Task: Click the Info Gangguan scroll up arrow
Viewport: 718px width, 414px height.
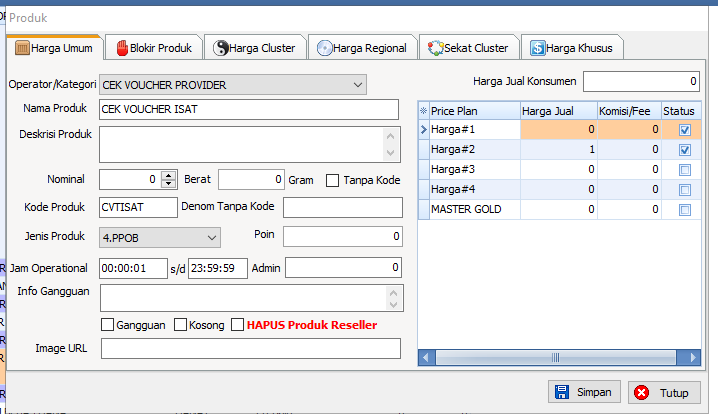Action: (x=393, y=292)
